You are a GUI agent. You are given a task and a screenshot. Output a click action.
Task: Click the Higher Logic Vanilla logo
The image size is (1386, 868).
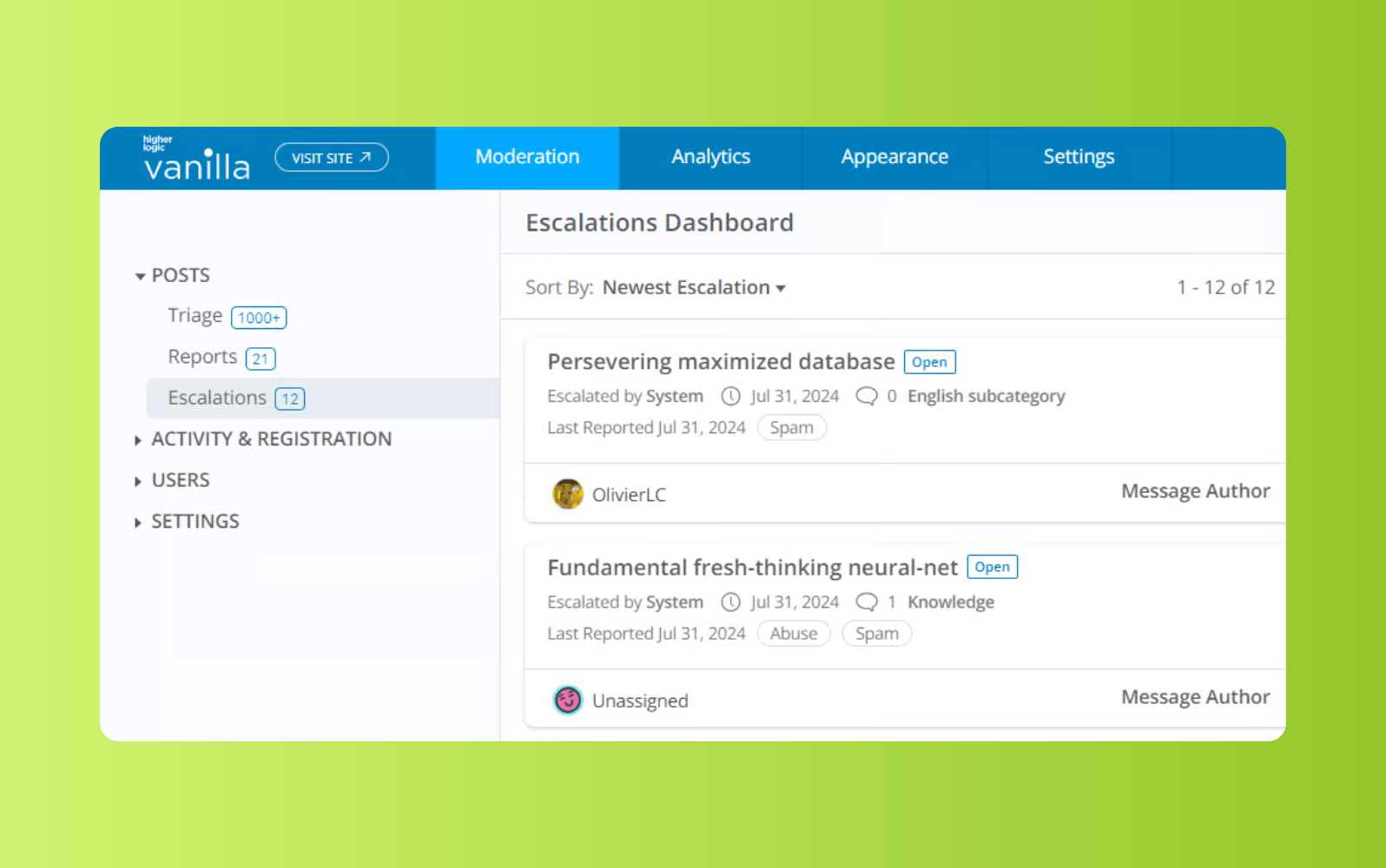196,158
